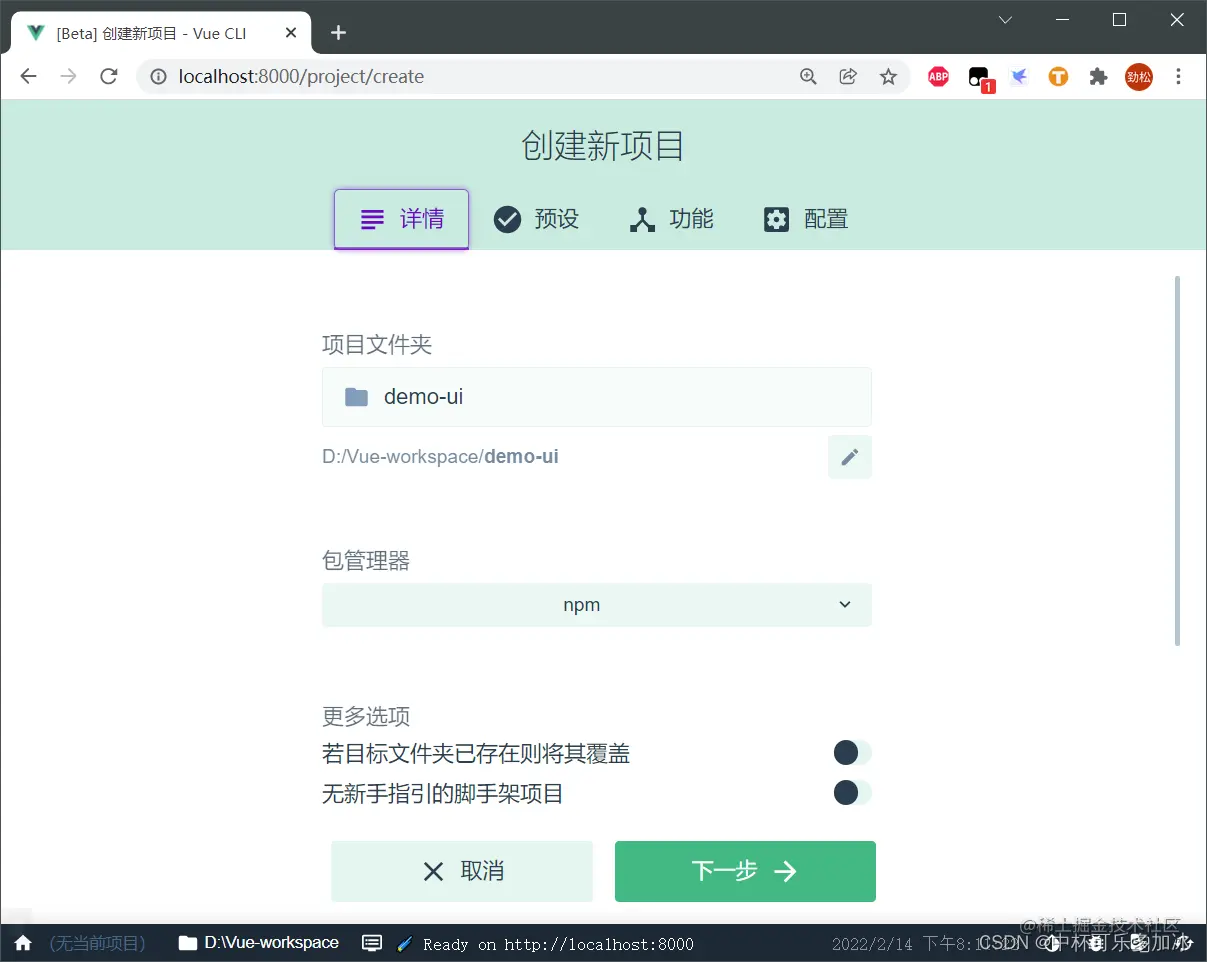Click the folder icon inside the demo-ui field
The height and width of the screenshot is (962, 1207).
pyautogui.click(x=356, y=397)
